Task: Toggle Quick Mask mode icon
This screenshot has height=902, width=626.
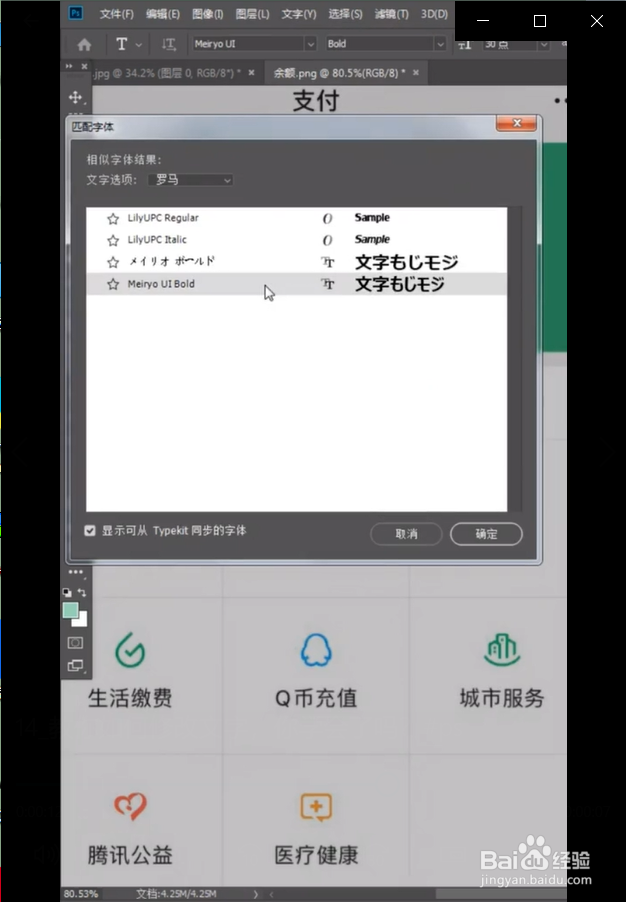Action: pyautogui.click(x=75, y=643)
